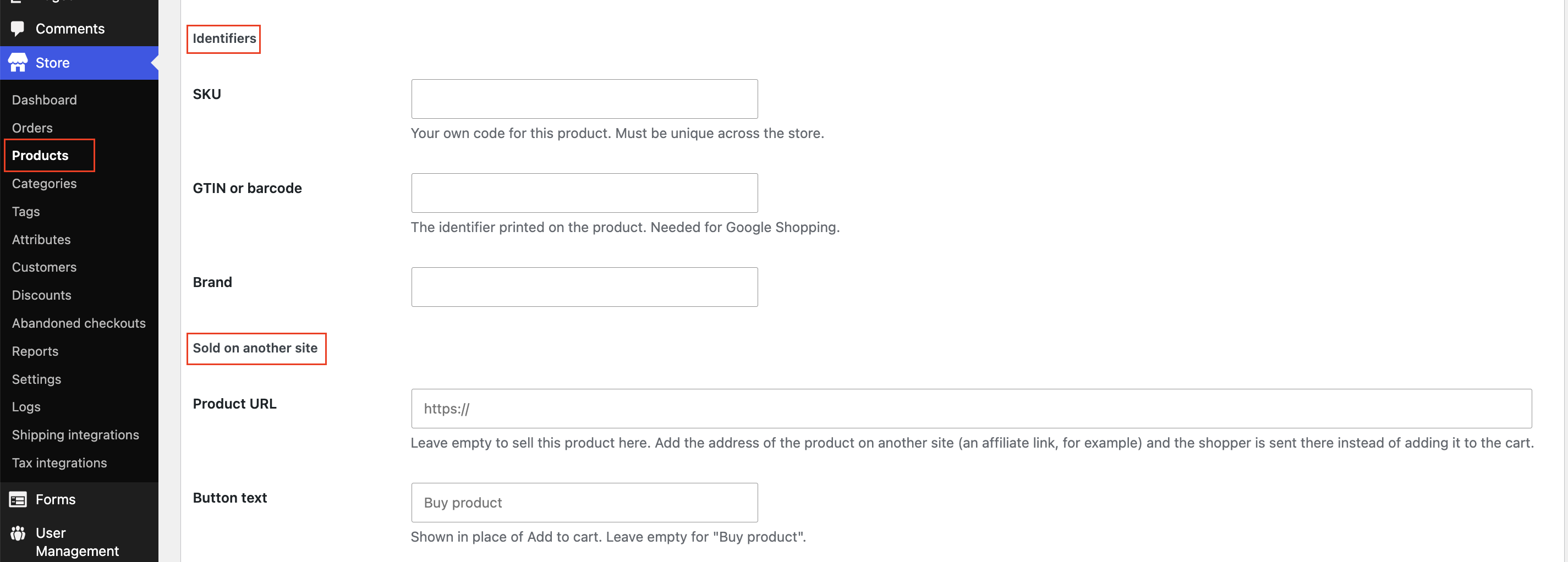The image size is (1568, 562).
Task: Click the GTIN or barcode label
Action: tap(247, 189)
